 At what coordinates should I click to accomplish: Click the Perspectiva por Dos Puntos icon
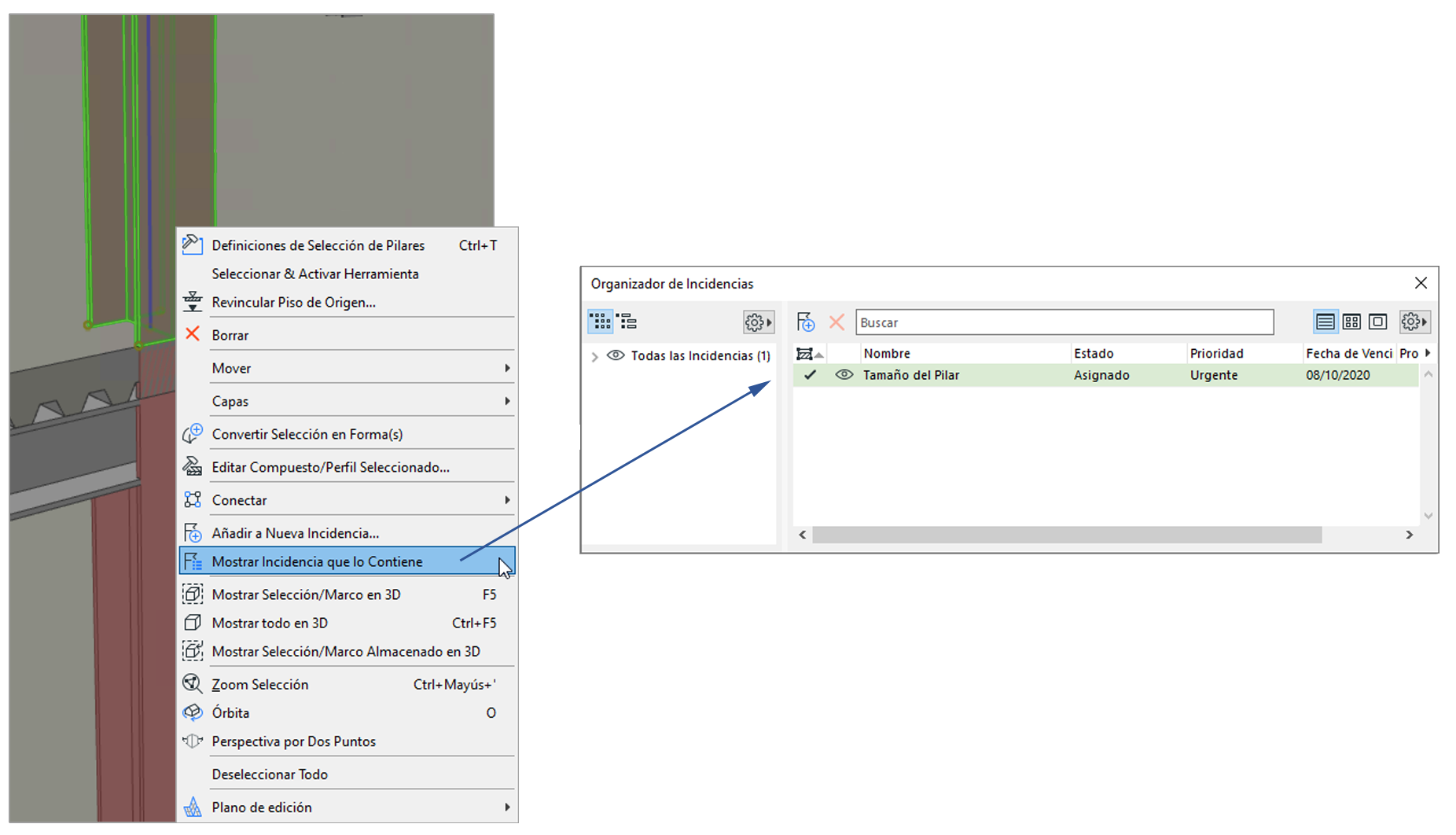click(193, 741)
